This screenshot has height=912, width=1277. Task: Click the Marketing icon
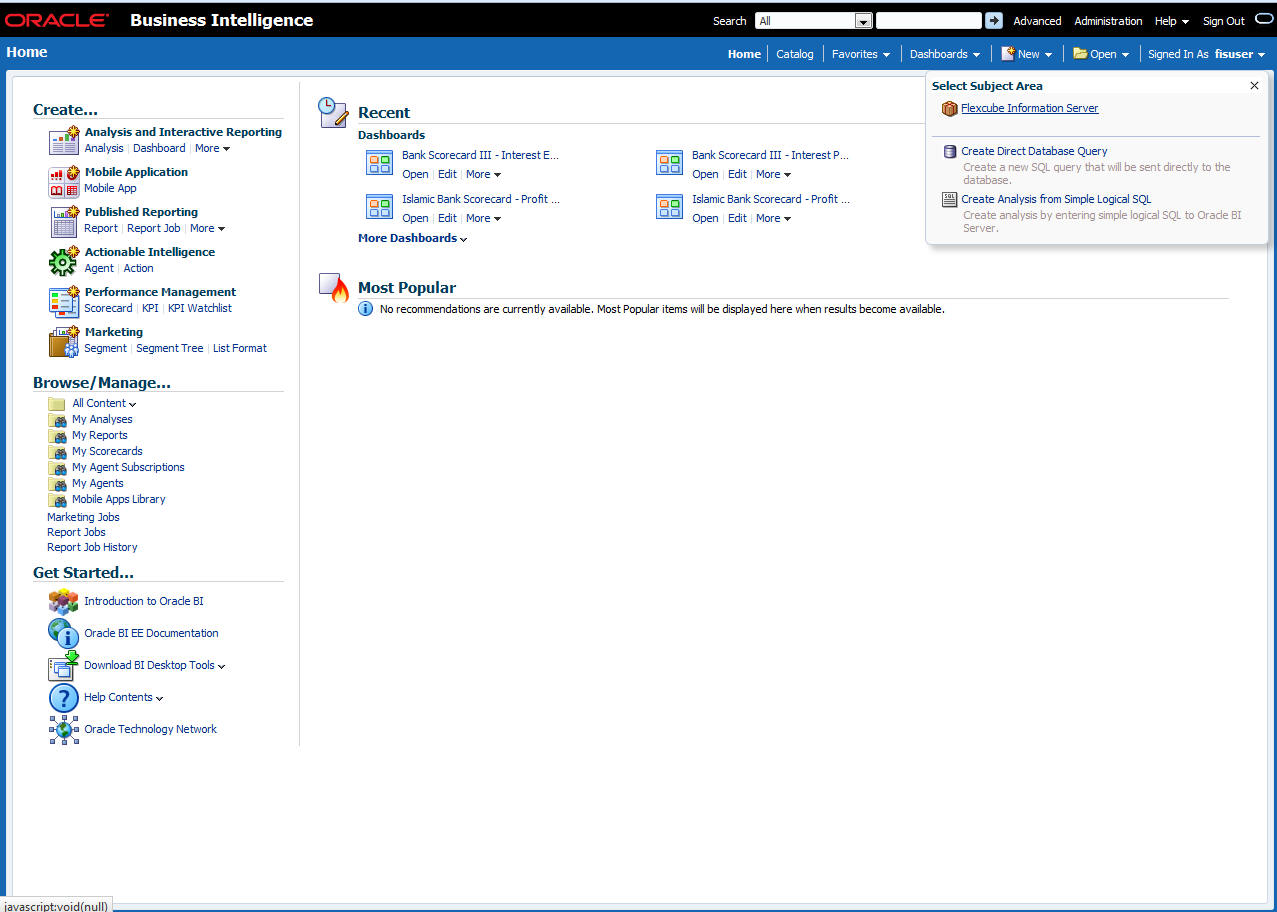[64, 341]
